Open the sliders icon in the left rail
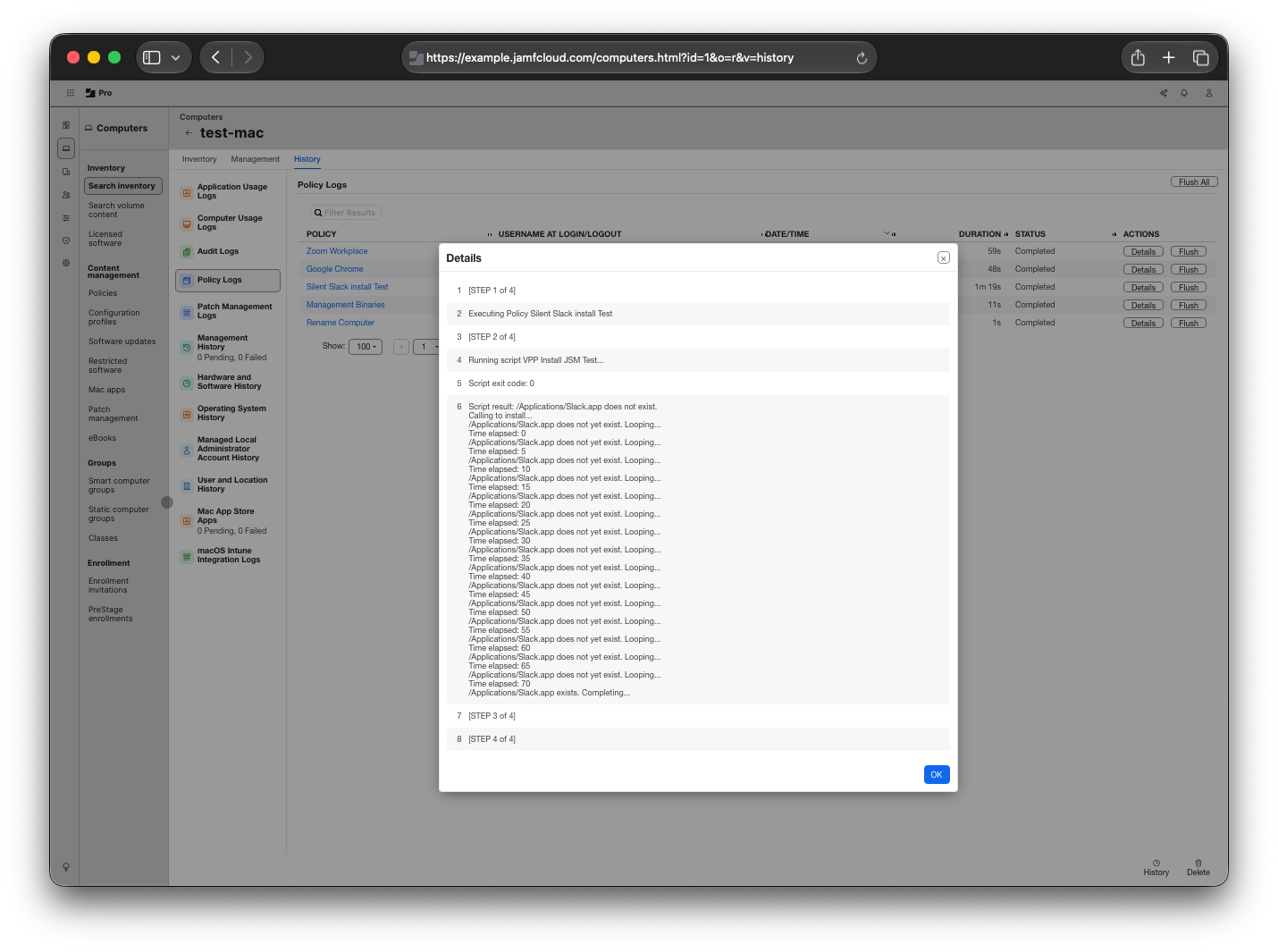The height and width of the screenshot is (952, 1278). [x=66, y=218]
